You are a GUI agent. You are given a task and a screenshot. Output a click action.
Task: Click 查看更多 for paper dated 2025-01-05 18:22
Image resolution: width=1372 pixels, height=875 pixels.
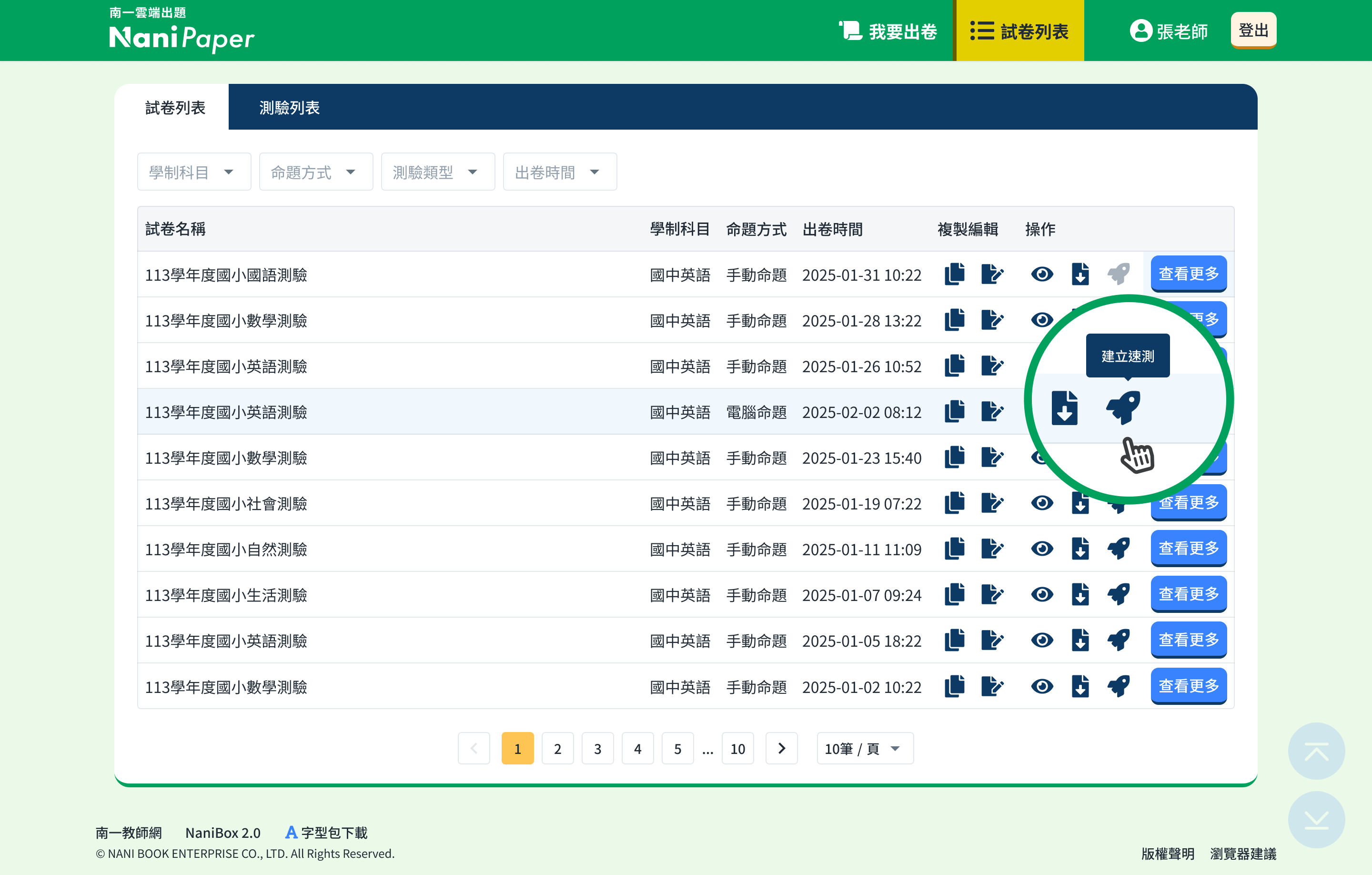pos(1189,640)
